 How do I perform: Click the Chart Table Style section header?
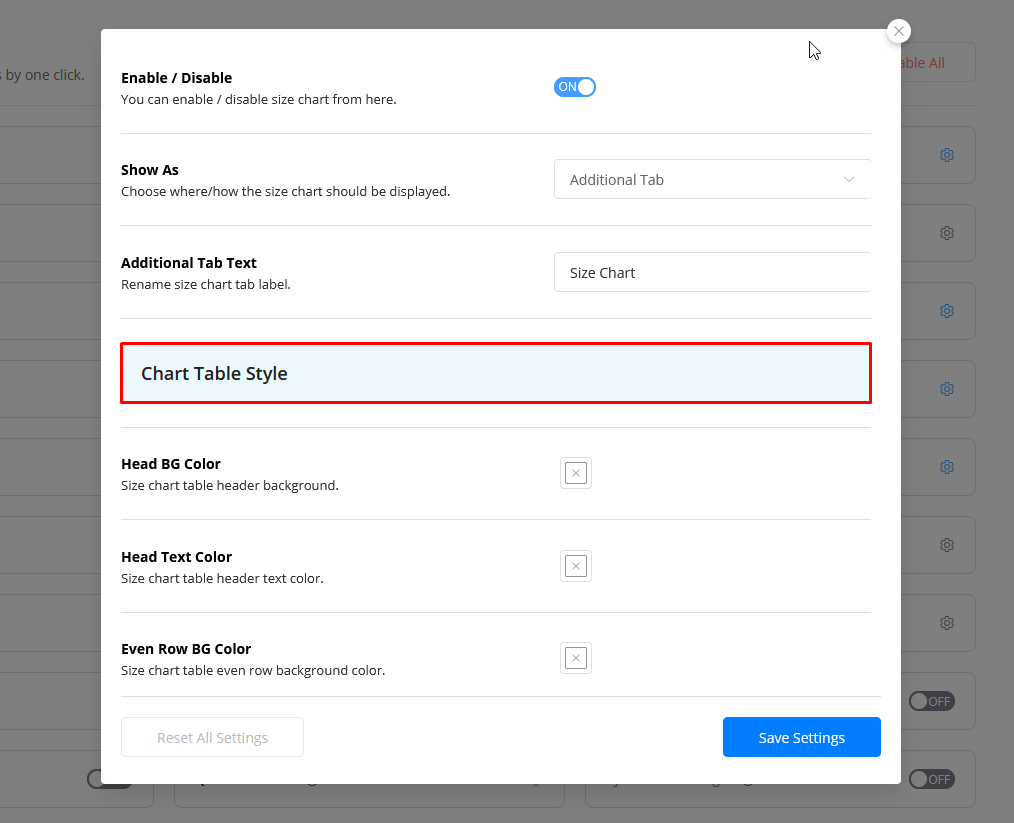point(495,374)
